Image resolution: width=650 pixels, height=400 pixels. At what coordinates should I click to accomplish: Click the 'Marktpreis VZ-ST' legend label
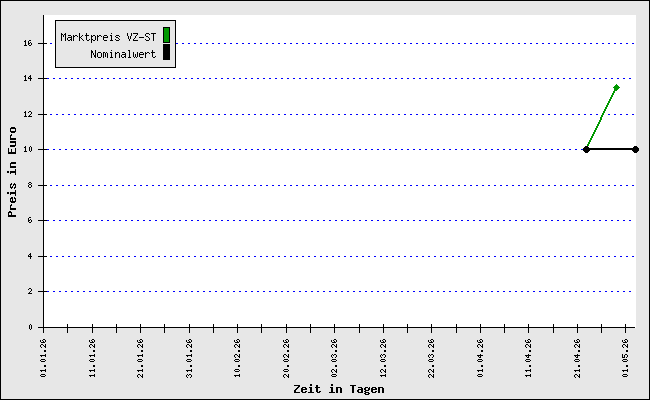(108, 37)
